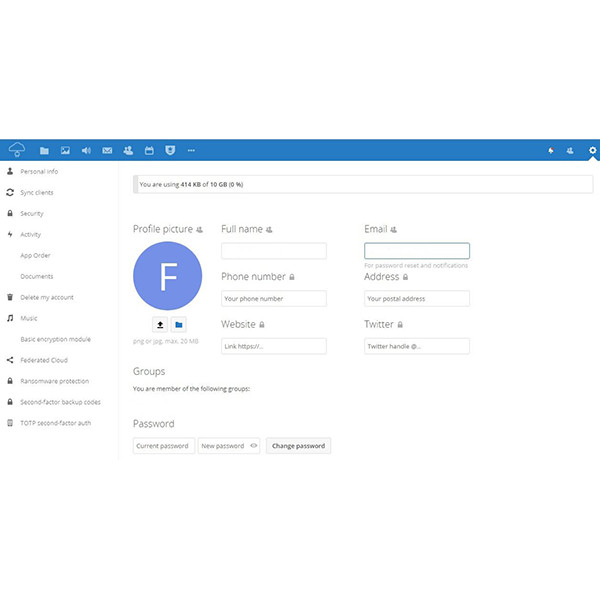The height and width of the screenshot is (600, 600).
Task: Show more apps via three-dots icon
Action: coord(191,151)
